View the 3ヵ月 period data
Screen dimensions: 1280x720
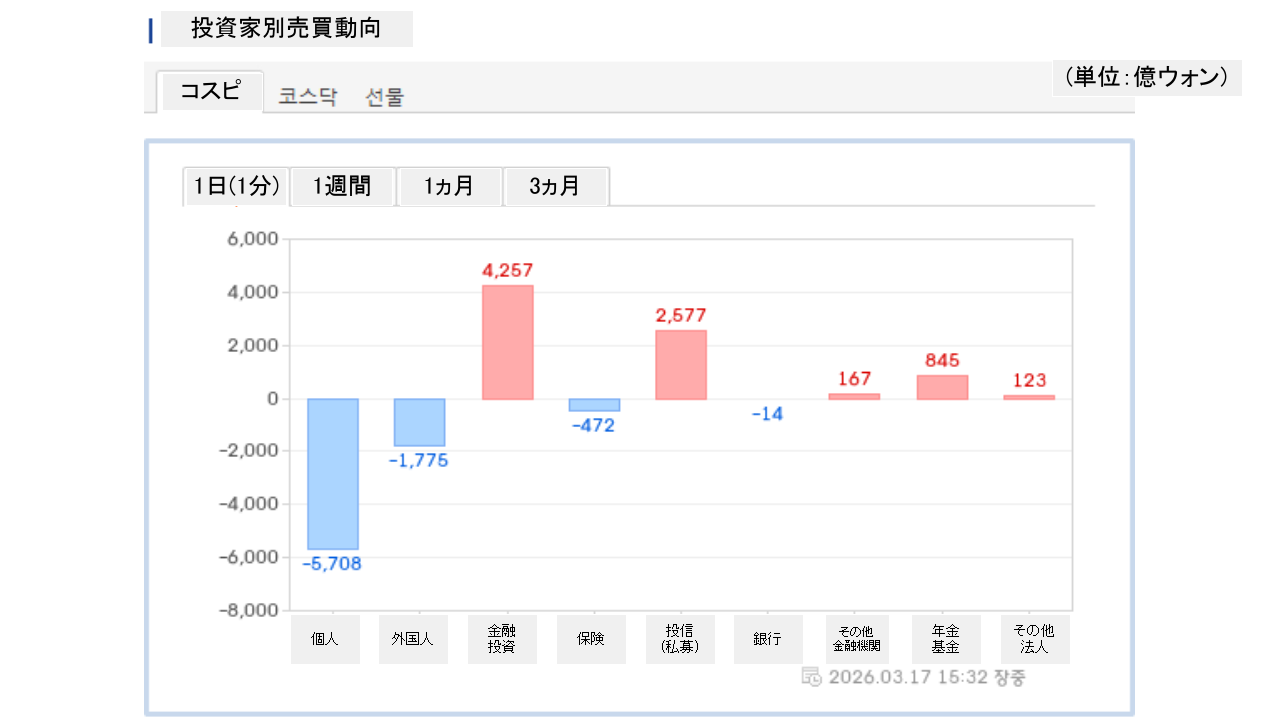(555, 186)
